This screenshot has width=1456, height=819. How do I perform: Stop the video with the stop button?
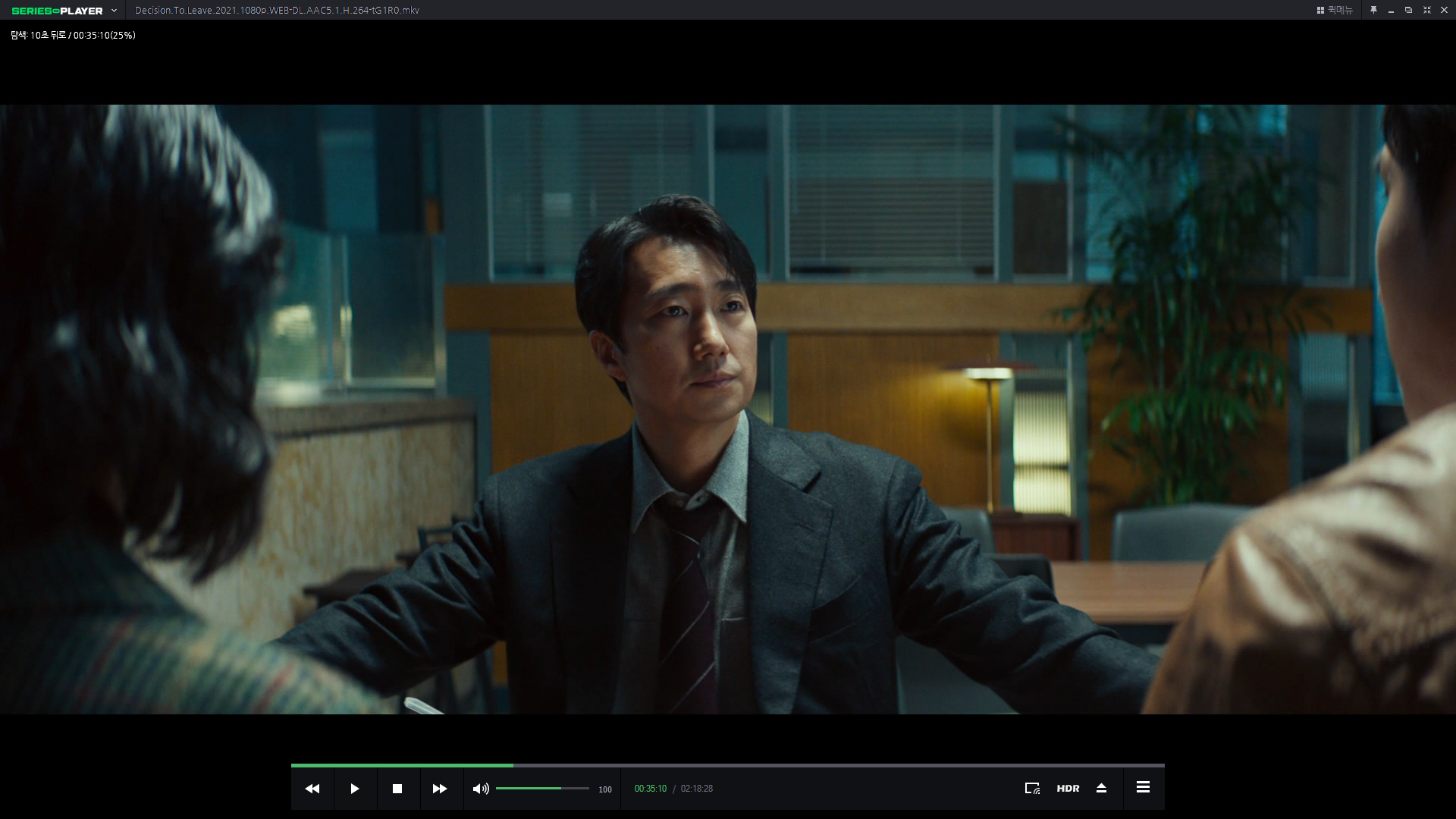397,789
